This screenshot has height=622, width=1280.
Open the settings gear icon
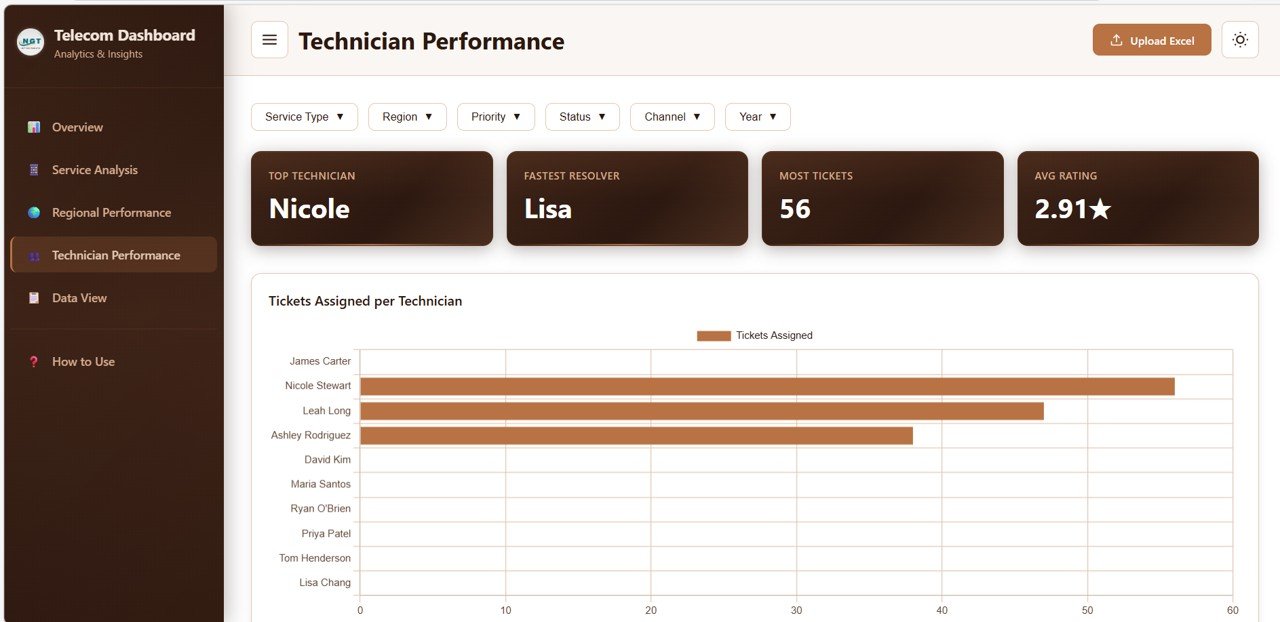(x=1240, y=40)
